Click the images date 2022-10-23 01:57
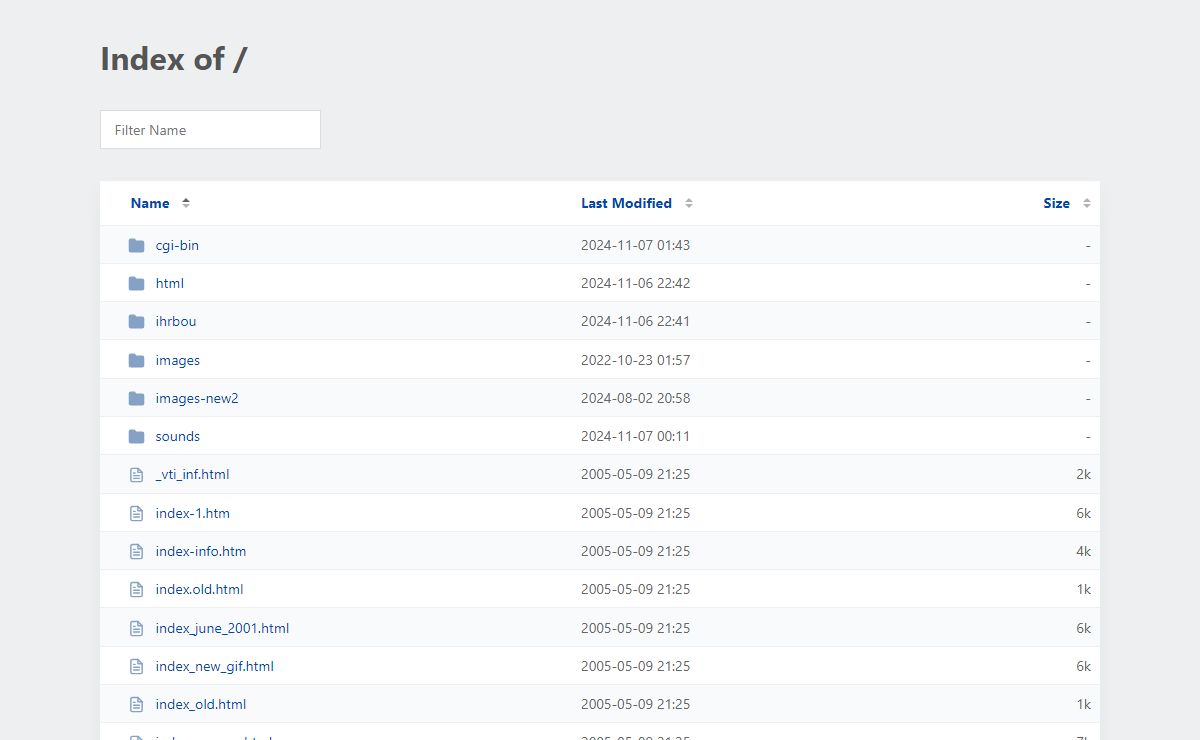Image resolution: width=1200 pixels, height=740 pixels. tap(635, 360)
